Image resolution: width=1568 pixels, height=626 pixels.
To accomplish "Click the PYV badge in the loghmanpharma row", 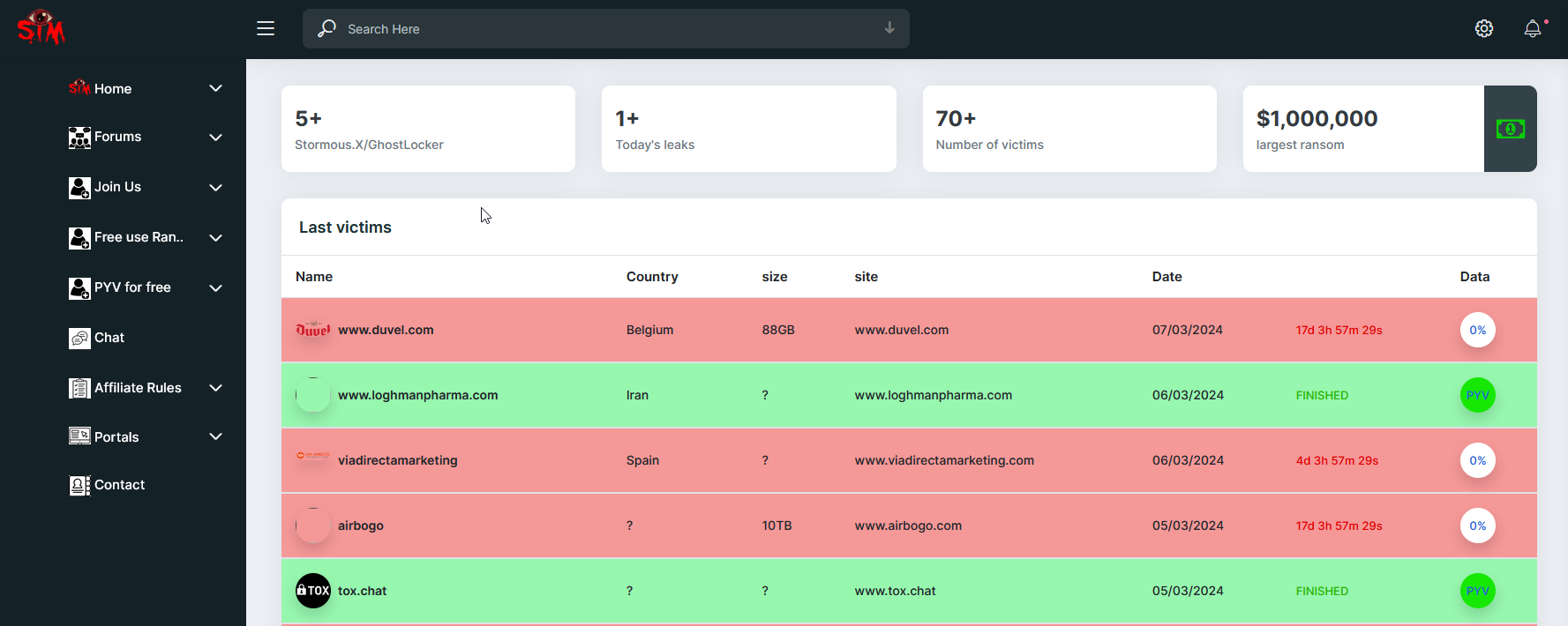I will 1478,395.
